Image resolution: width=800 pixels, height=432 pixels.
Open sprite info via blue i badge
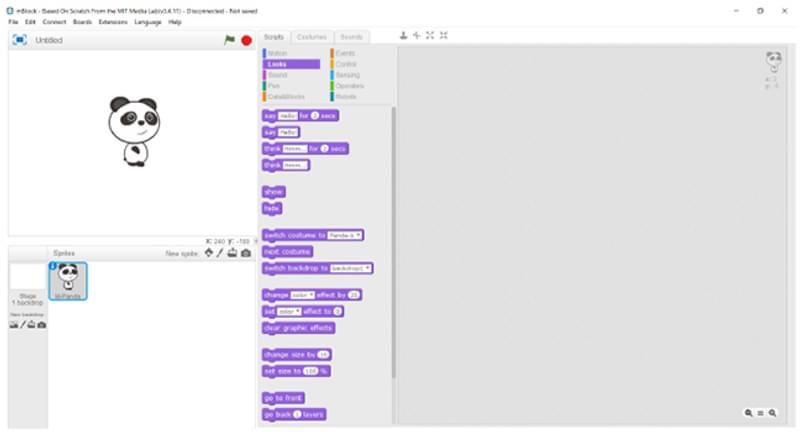pos(53,266)
